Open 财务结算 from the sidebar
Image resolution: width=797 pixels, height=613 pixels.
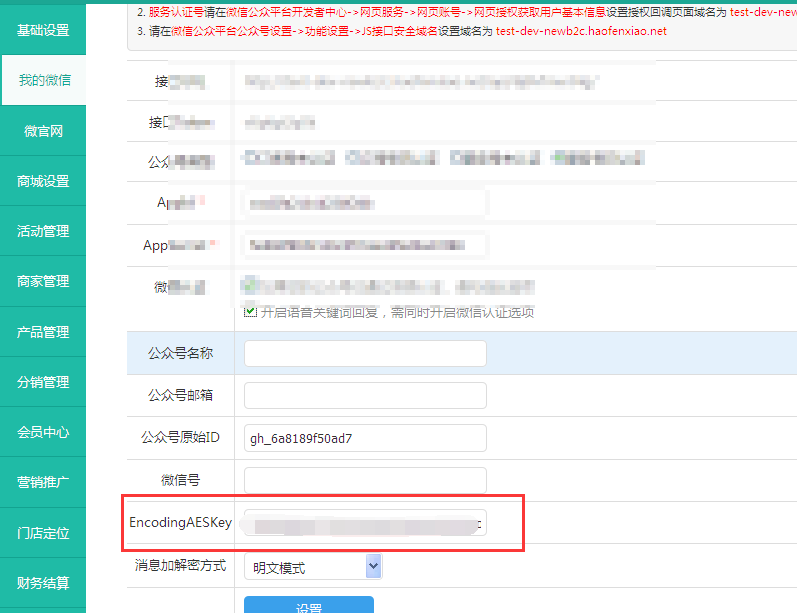coord(43,583)
